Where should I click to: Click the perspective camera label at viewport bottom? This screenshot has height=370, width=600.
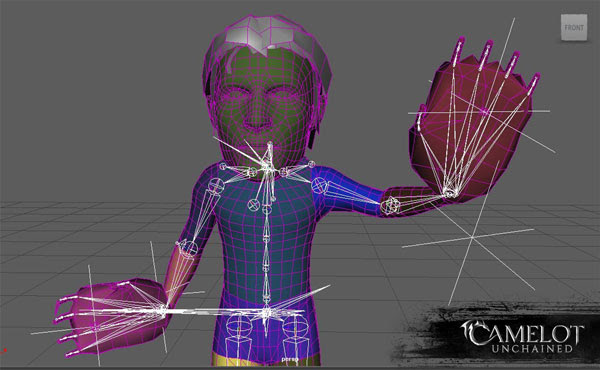click(x=290, y=360)
